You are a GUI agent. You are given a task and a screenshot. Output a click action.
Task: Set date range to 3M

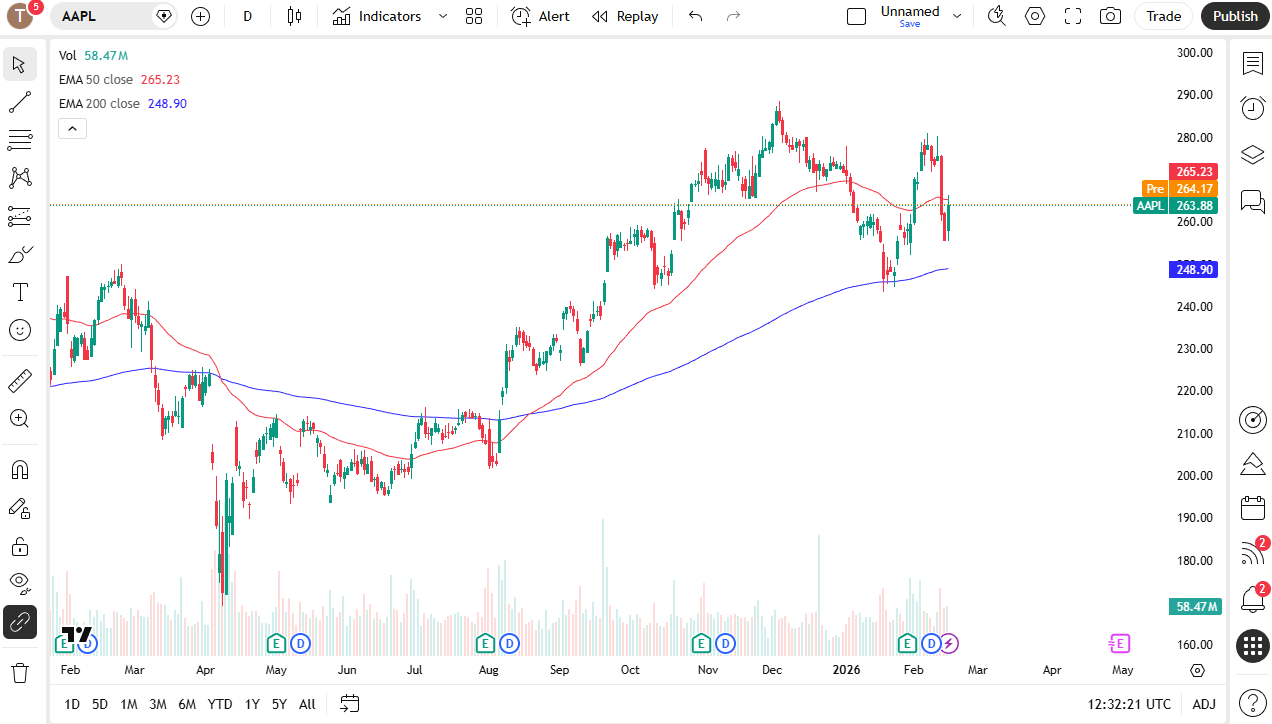click(x=158, y=704)
